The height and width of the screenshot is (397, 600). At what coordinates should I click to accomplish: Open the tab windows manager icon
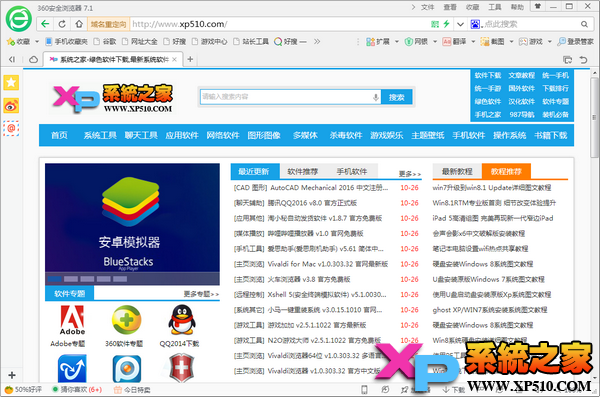(x=567, y=59)
